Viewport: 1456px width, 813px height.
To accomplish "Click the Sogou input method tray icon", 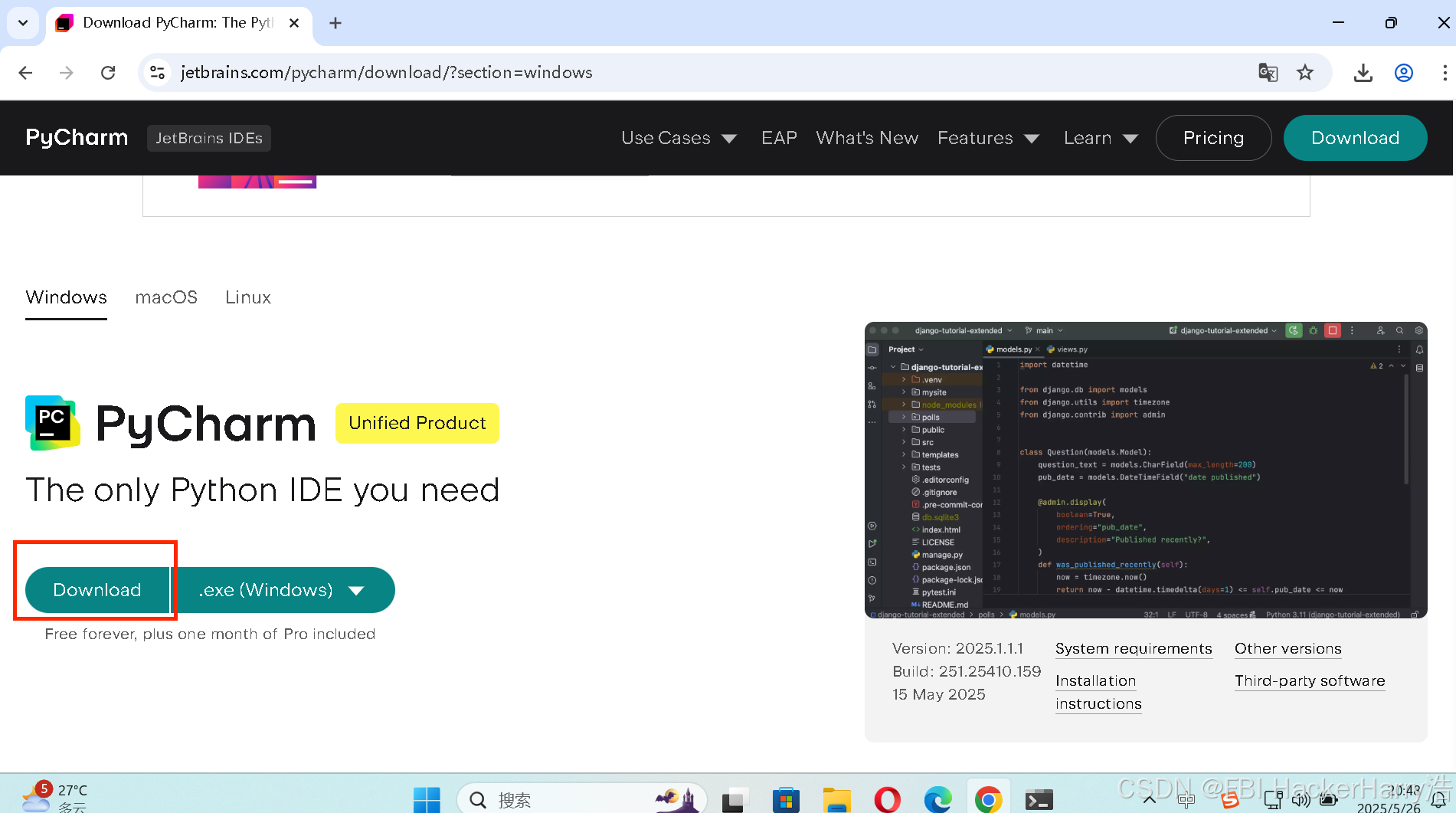I will 1230,800.
